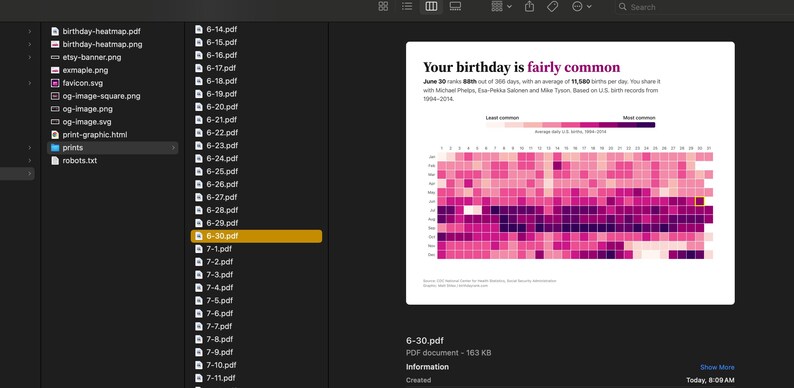Switch to gallery view in Finder toolbar
The width and height of the screenshot is (794, 388).
(455, 7)
